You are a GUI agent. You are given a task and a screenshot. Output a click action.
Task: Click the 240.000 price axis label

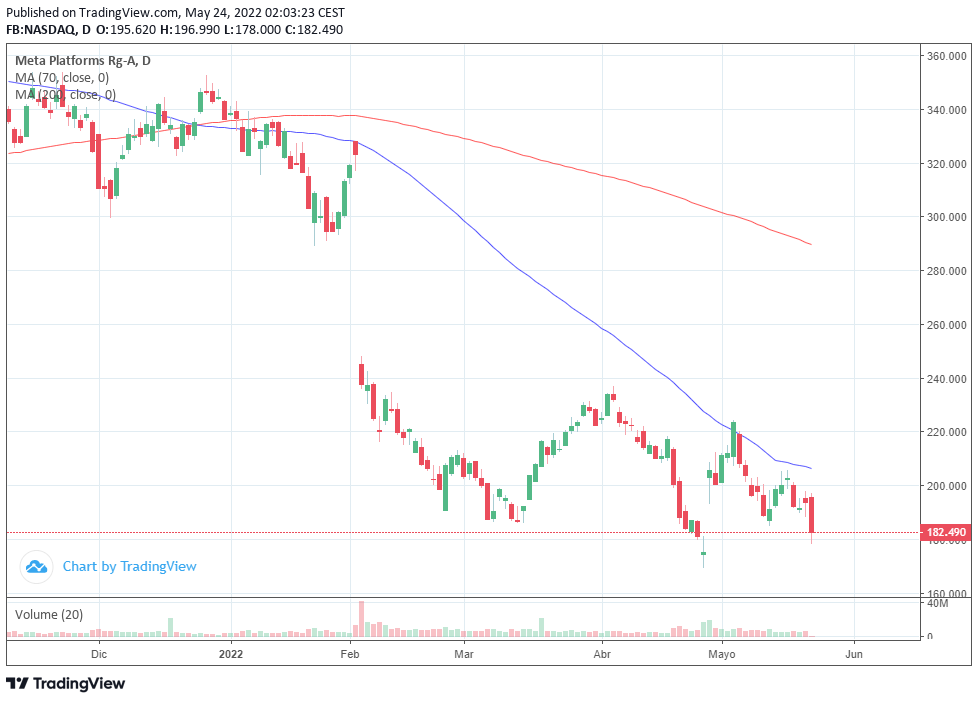point(947,379)
